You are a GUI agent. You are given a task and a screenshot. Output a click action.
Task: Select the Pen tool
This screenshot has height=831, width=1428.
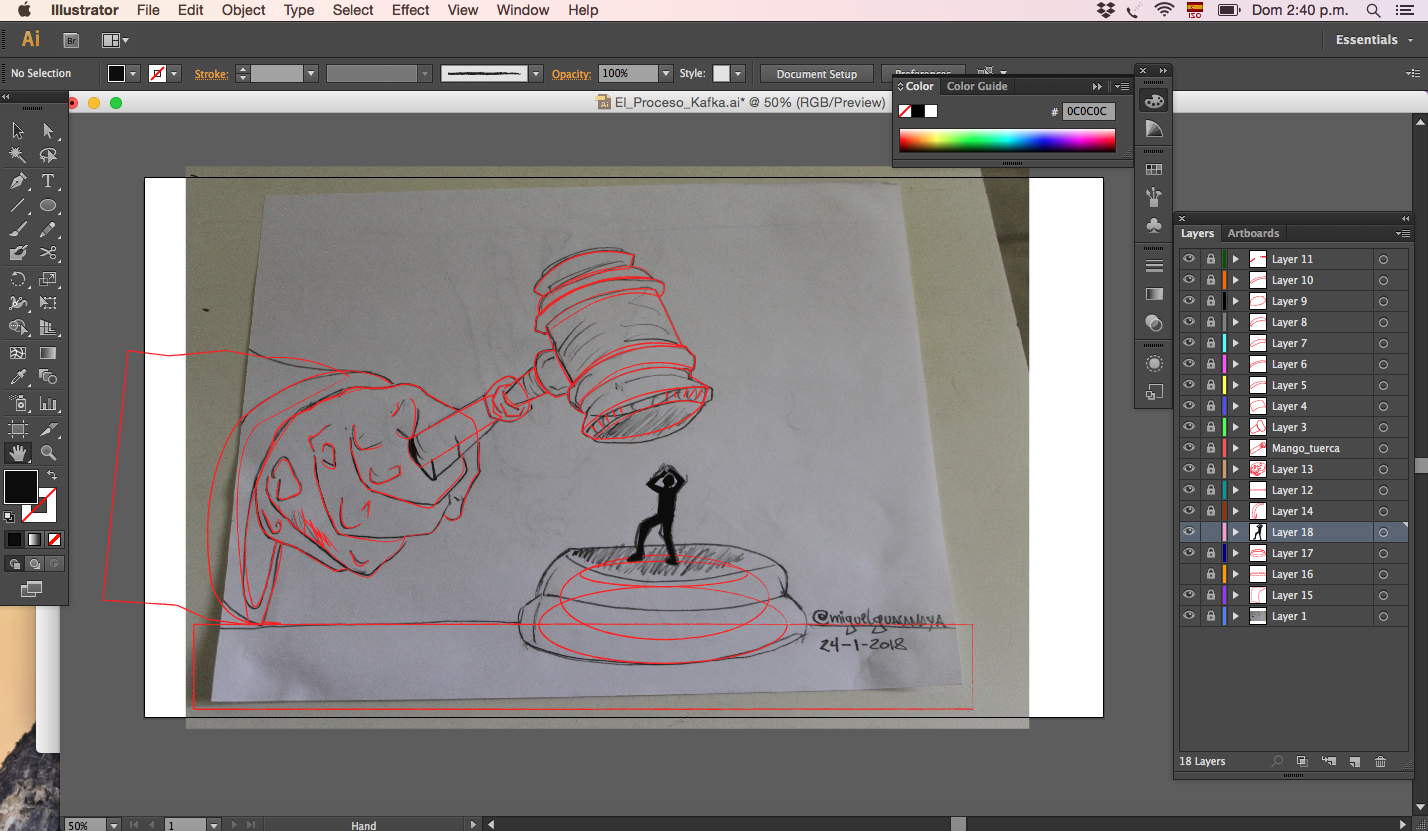pyautogui.click(x=18, y=181)
